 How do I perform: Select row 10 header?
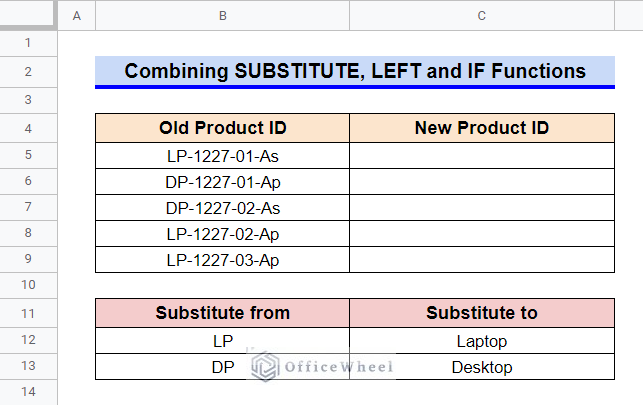[x=28, y=285]
